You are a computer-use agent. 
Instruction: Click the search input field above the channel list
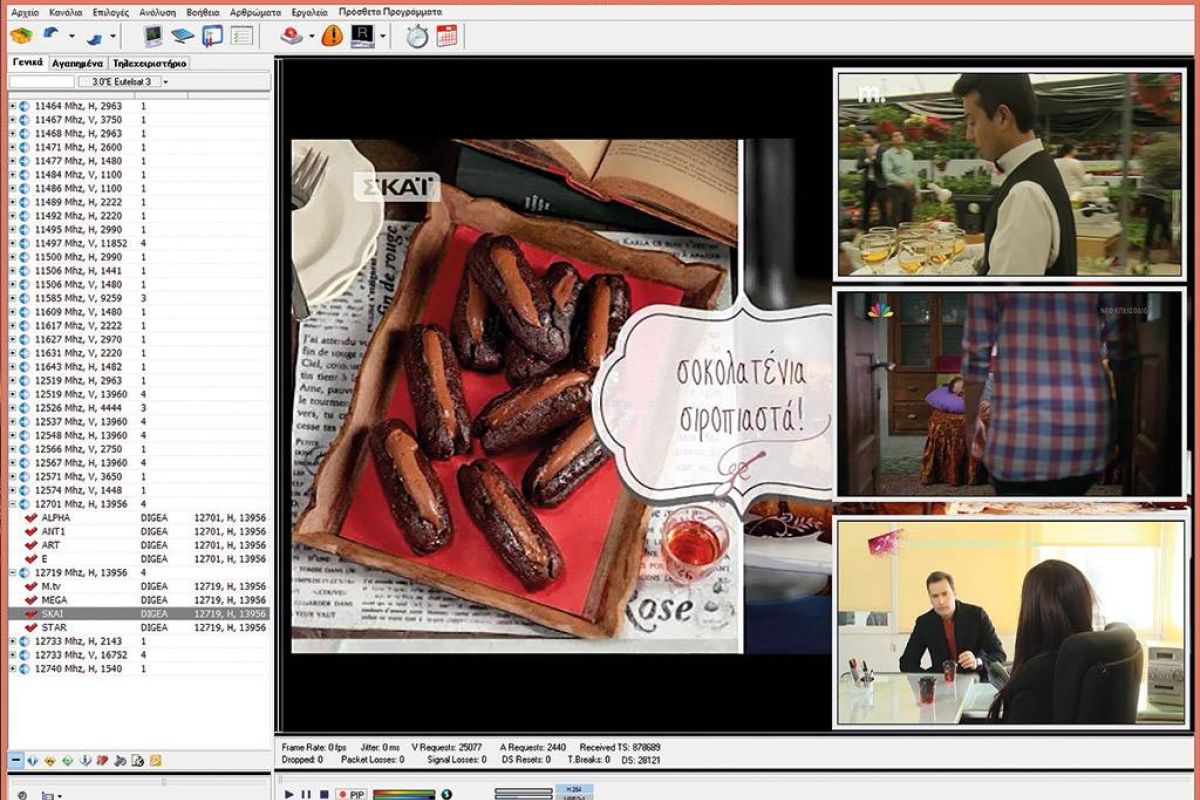tap(42, 82)
